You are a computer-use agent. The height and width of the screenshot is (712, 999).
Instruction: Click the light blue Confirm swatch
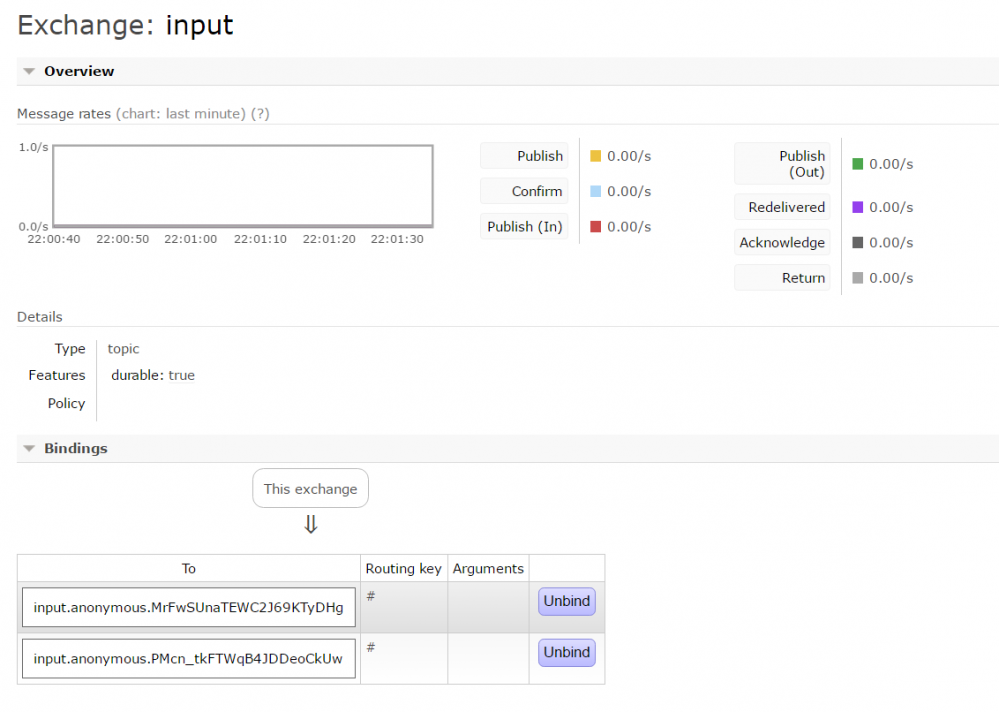point(596,191)
